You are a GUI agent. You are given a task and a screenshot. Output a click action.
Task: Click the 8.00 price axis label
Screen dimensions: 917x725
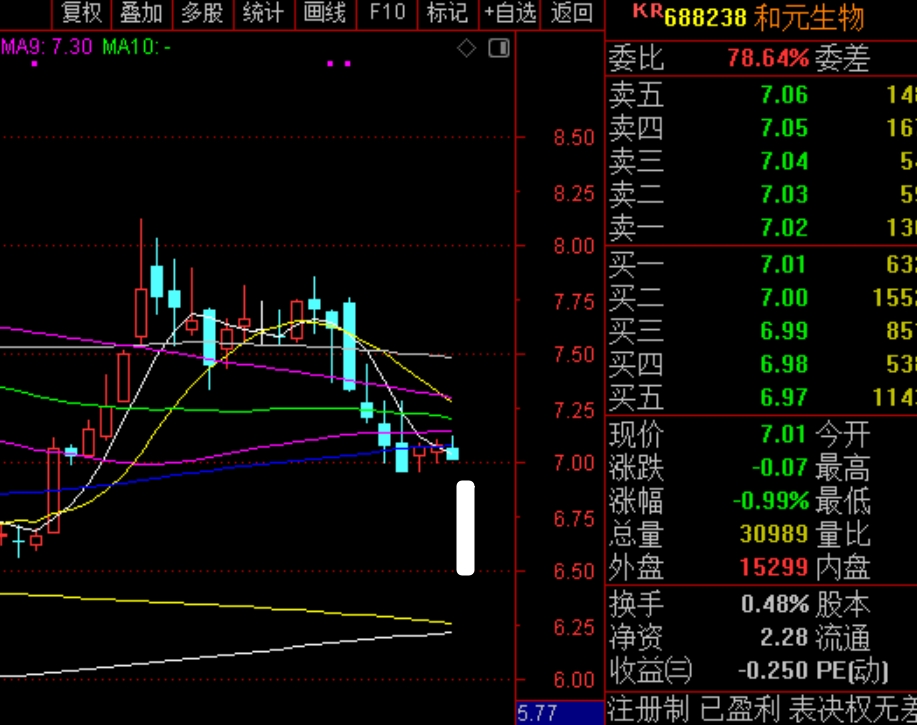[574, 246]
